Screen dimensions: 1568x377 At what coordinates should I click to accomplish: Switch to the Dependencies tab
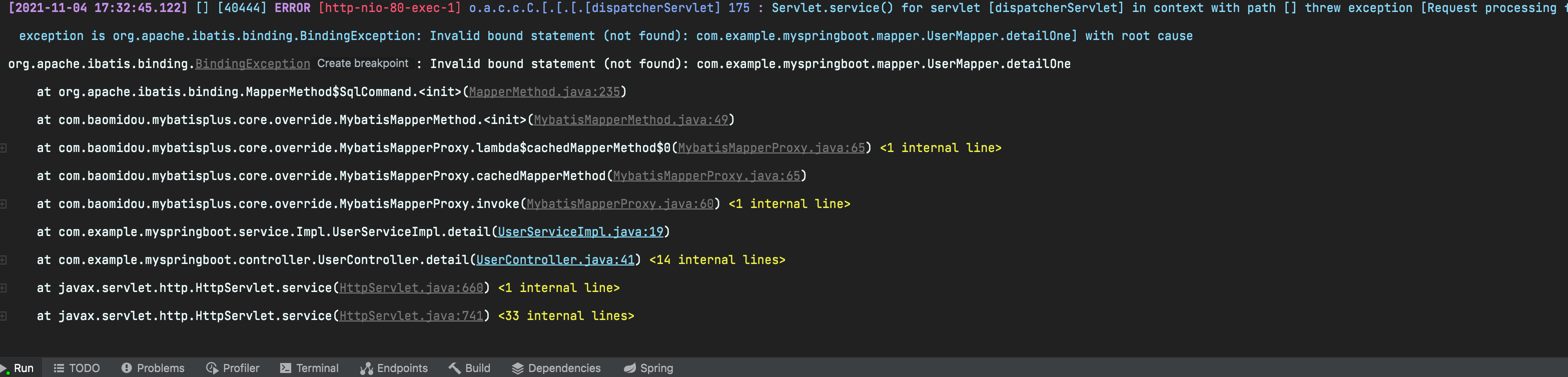point(556,368)
